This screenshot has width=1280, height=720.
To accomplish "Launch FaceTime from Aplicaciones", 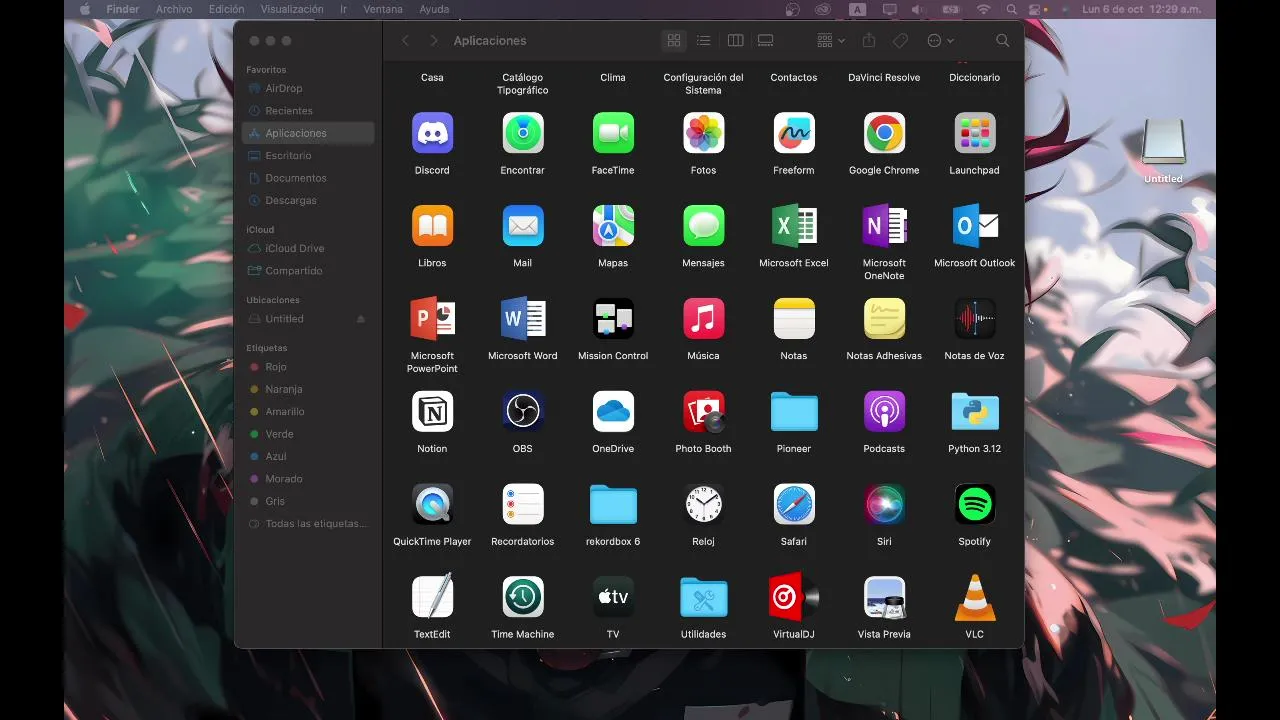I will coord(613,133).
